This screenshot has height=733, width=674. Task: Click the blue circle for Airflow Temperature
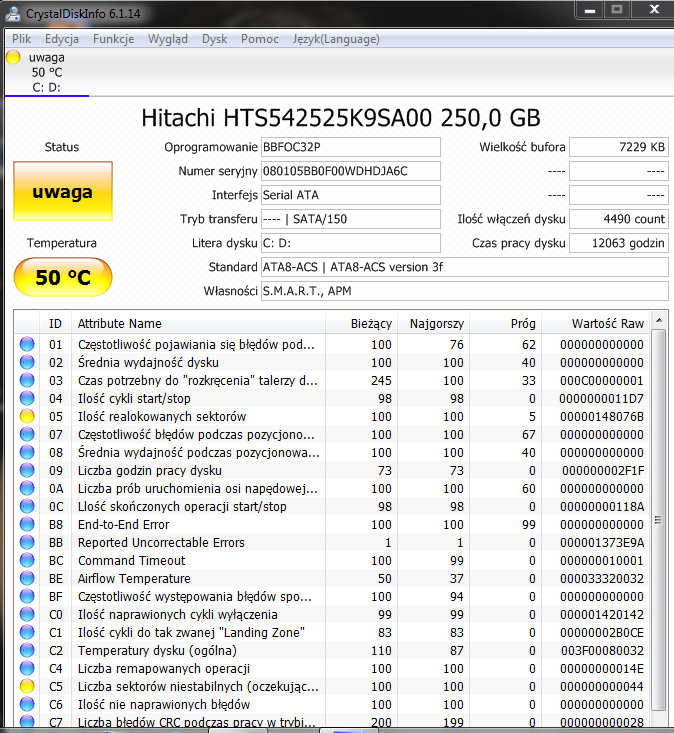[x=27, y=578]
